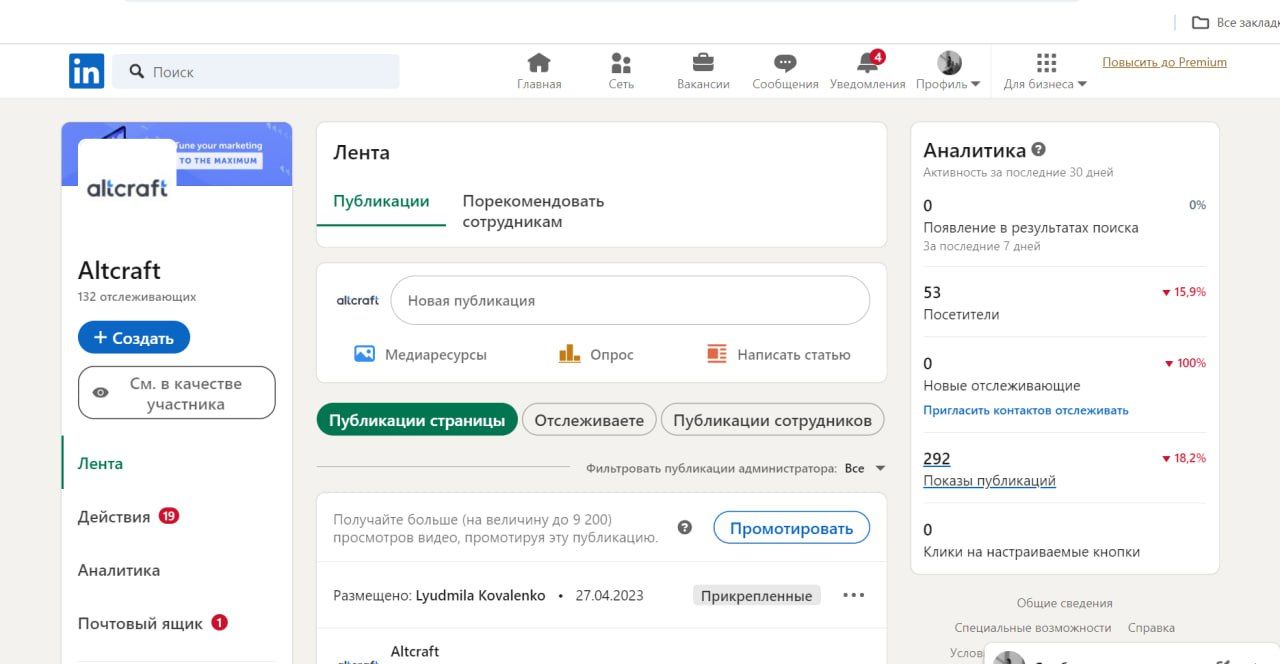This screenshot has width=1280, height=664.
Task: Open admin post filter dropdown Все
Action: (865, 468)
